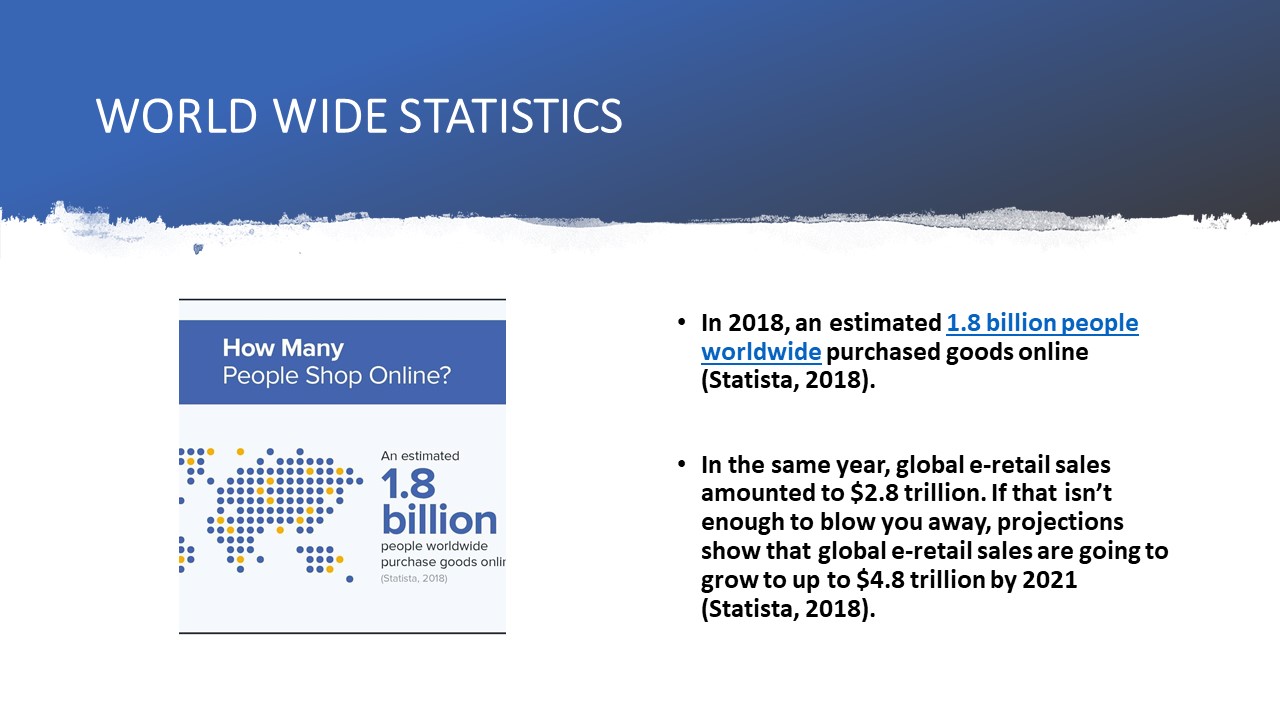Click the "worldwide" linked word
Screen dimensions: 1280x720
(761, 352)
